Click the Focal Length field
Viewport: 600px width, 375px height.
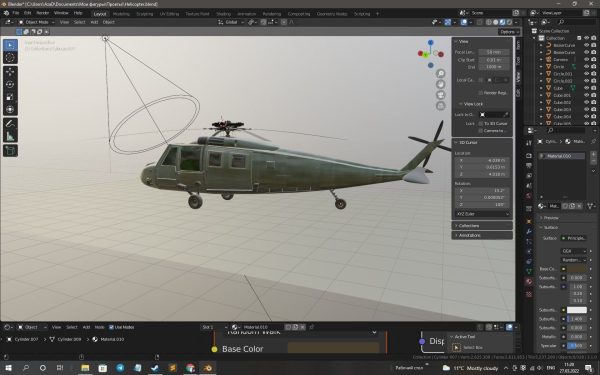click(x=494, y=52)
